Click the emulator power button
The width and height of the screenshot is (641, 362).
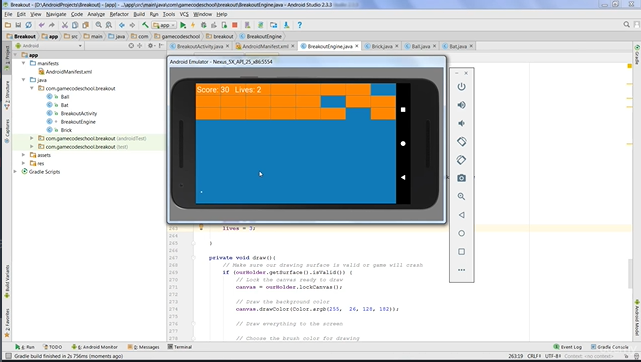(x=462, y=87)
